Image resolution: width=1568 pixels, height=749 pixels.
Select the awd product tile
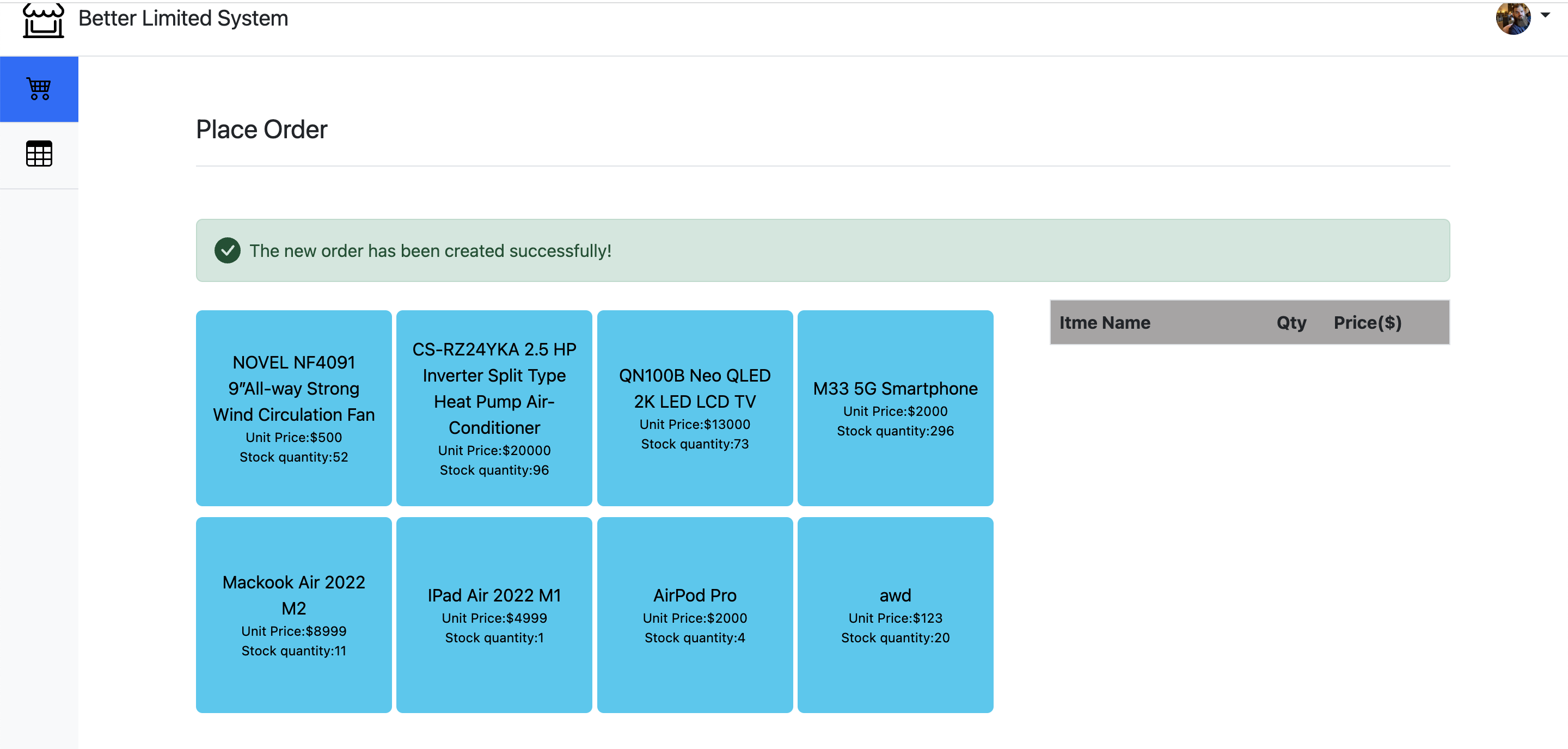click(895, 615)
